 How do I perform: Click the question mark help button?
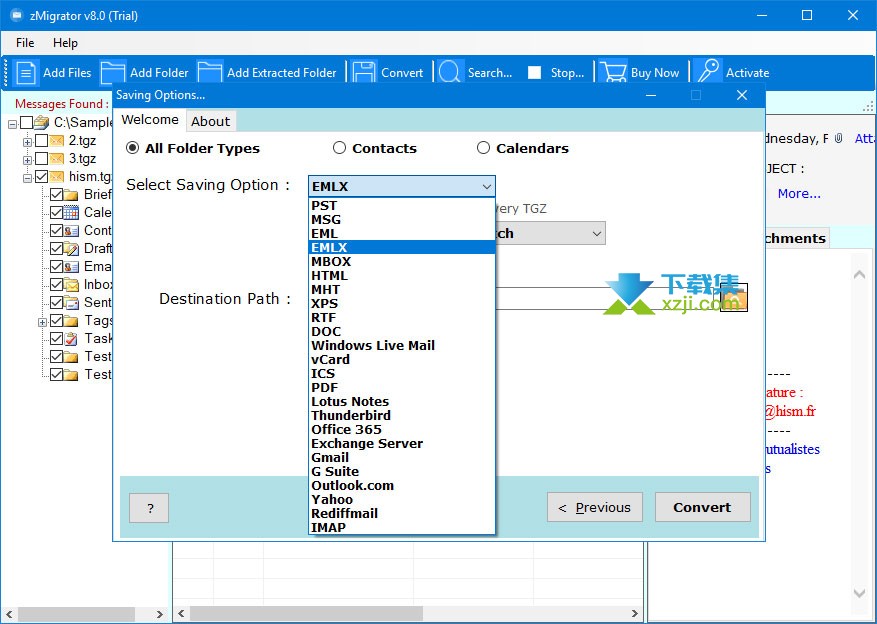click(149, 508)
